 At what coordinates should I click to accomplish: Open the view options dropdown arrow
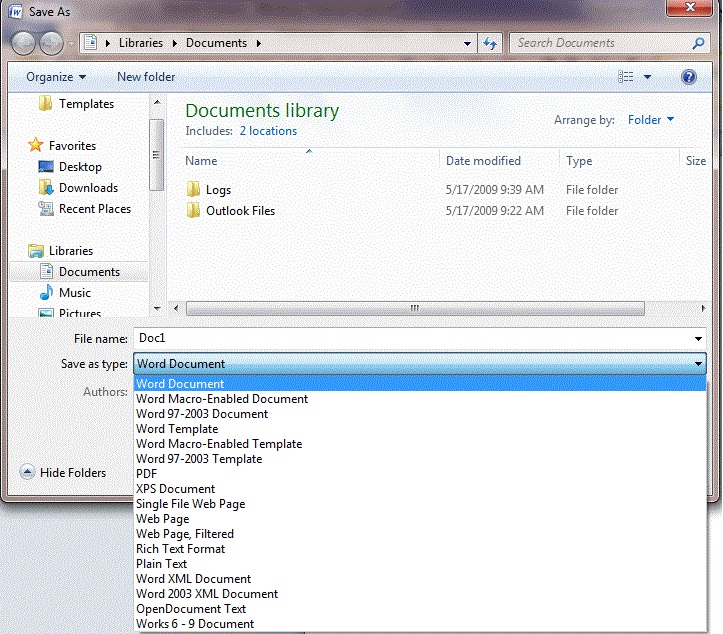(647, 77)
